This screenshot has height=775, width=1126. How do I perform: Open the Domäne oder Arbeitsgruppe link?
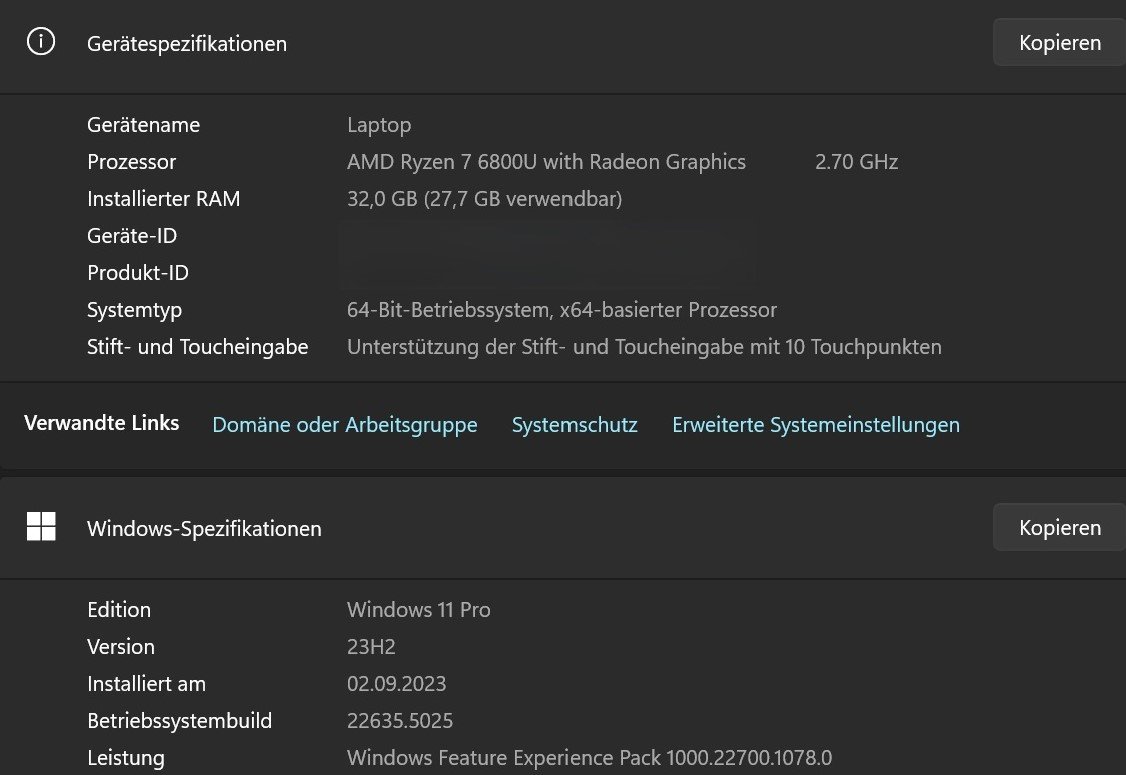coord(345,425)
